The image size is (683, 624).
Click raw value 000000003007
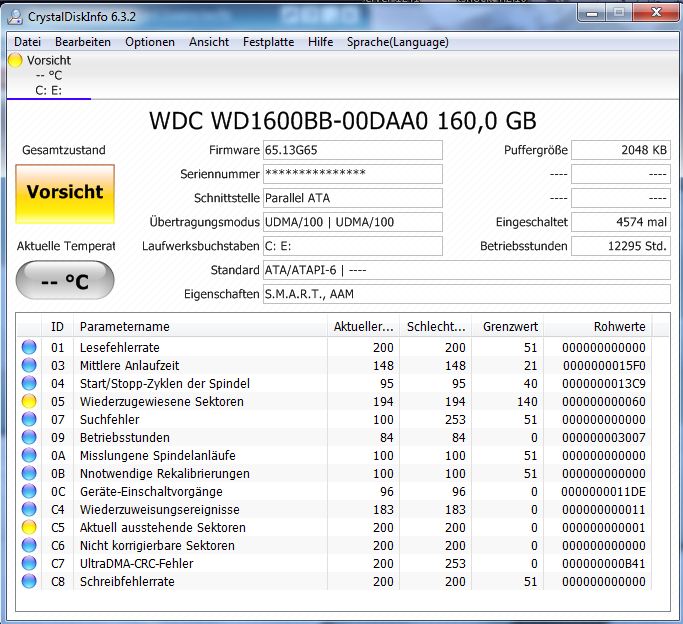pos(604,438)
